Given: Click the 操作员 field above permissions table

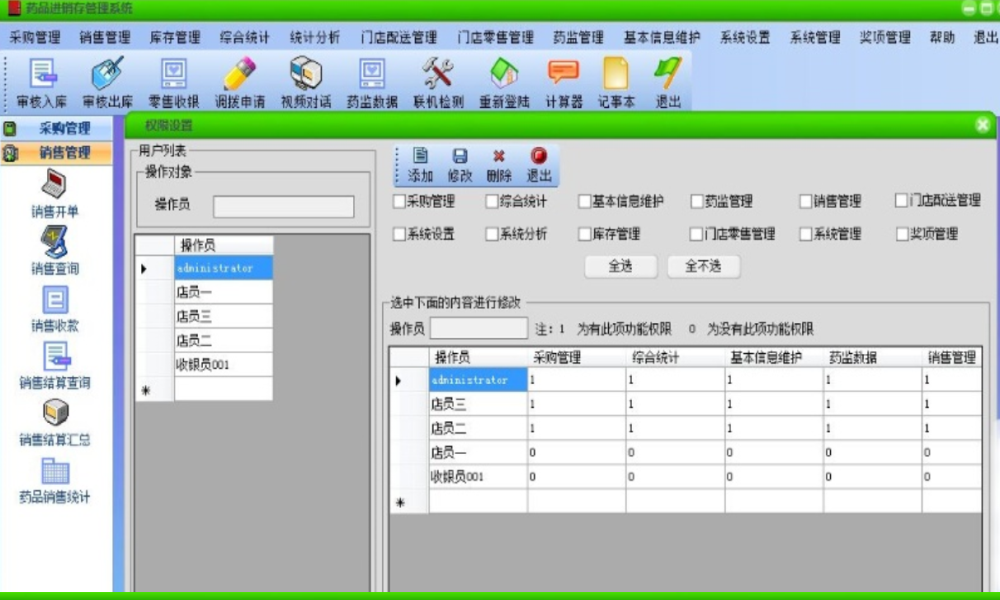Looking at the screenshot, I should click(x=479, y=328).
